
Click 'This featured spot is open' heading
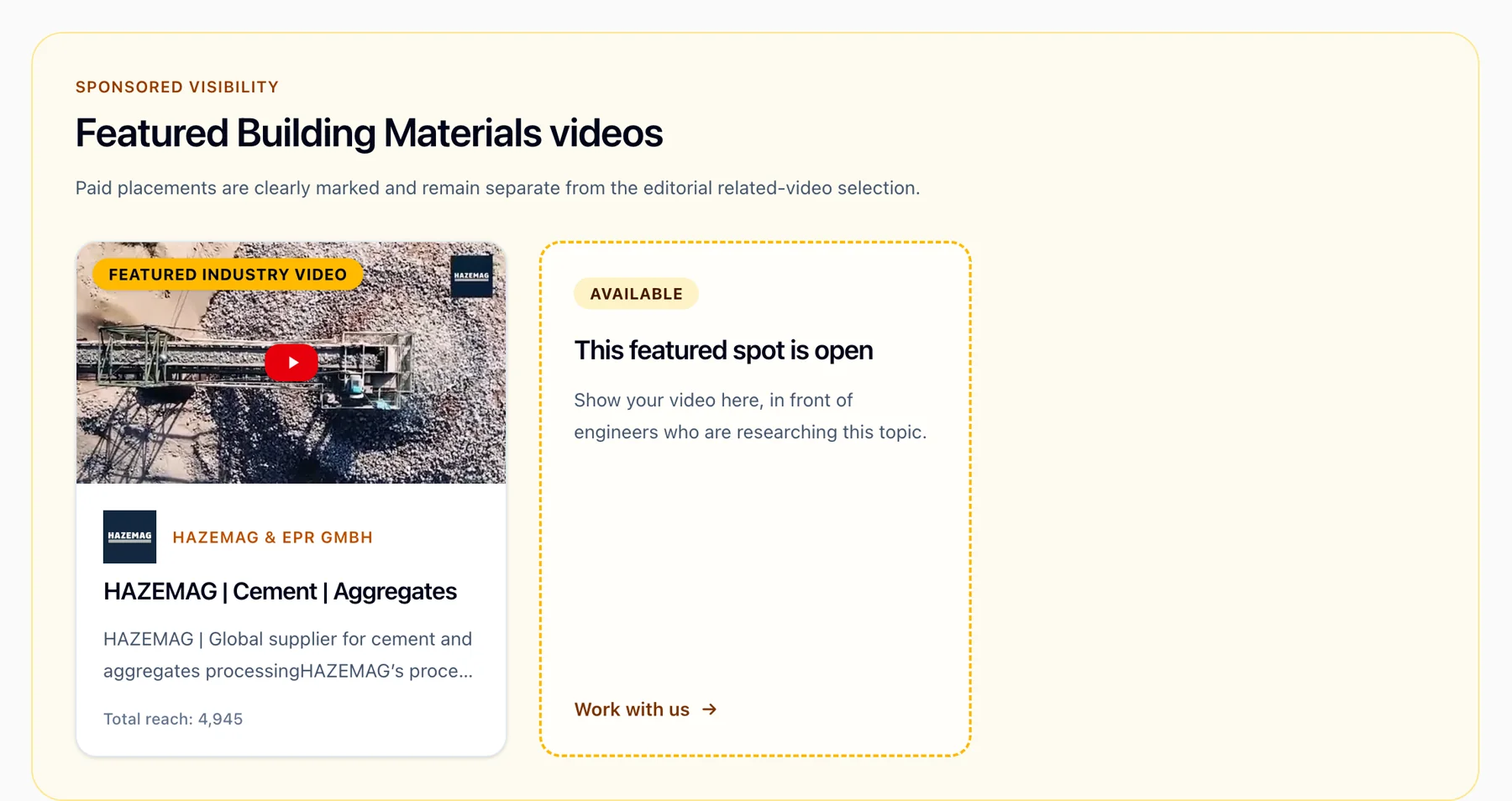point(723,350)
